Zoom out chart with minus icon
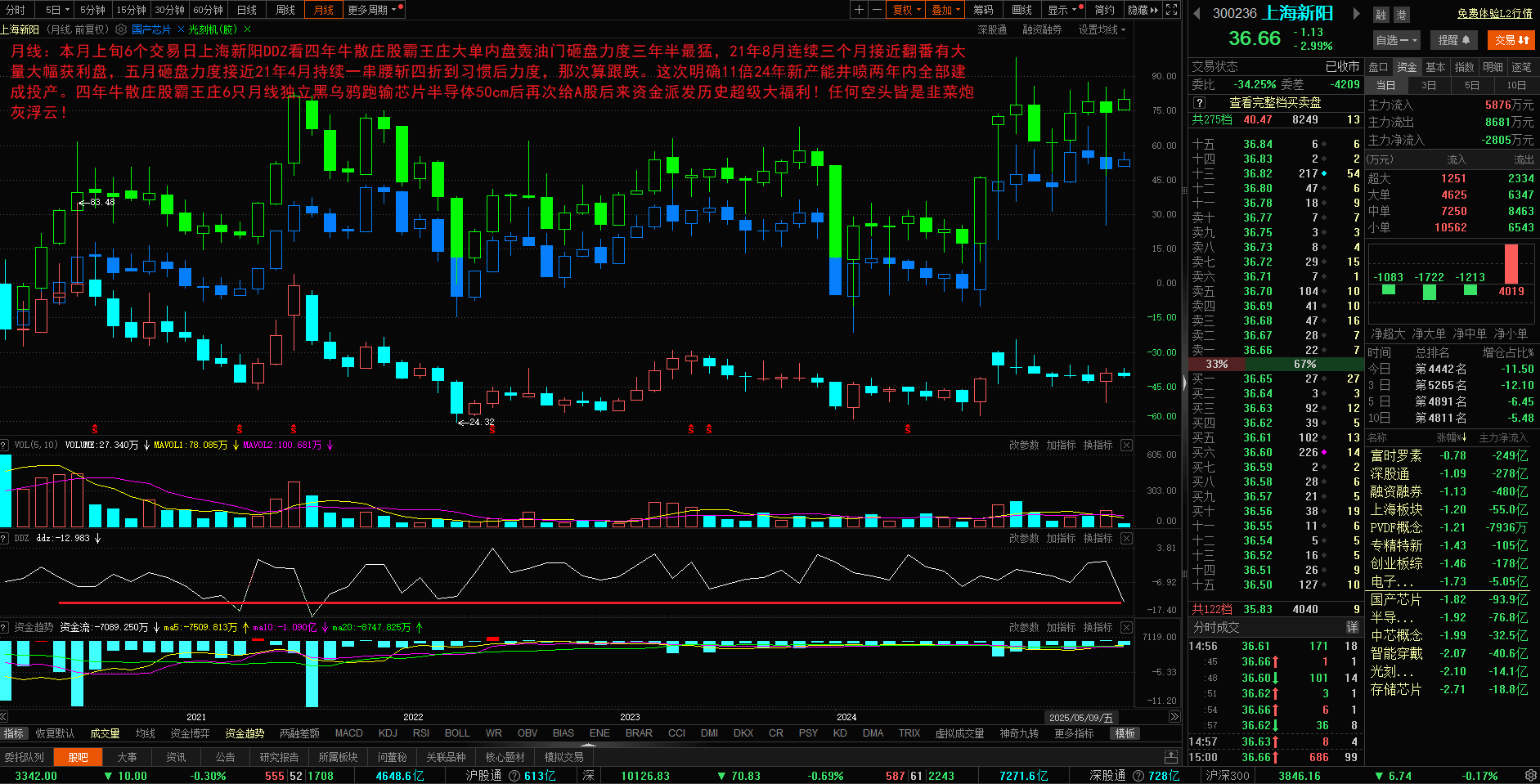 [877, 10]
